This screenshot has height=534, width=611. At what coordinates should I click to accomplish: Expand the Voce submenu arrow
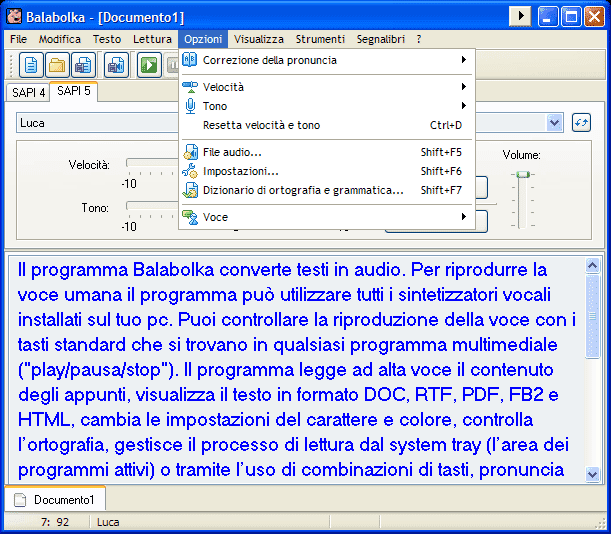click(463, 217)
